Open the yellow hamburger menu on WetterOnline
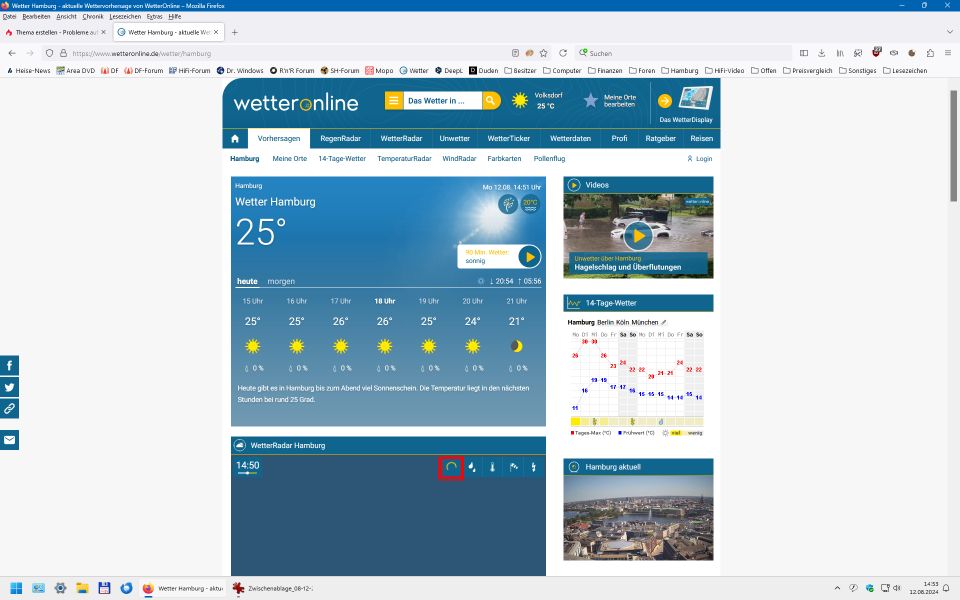The image size is (960, 600). (394, 100)
